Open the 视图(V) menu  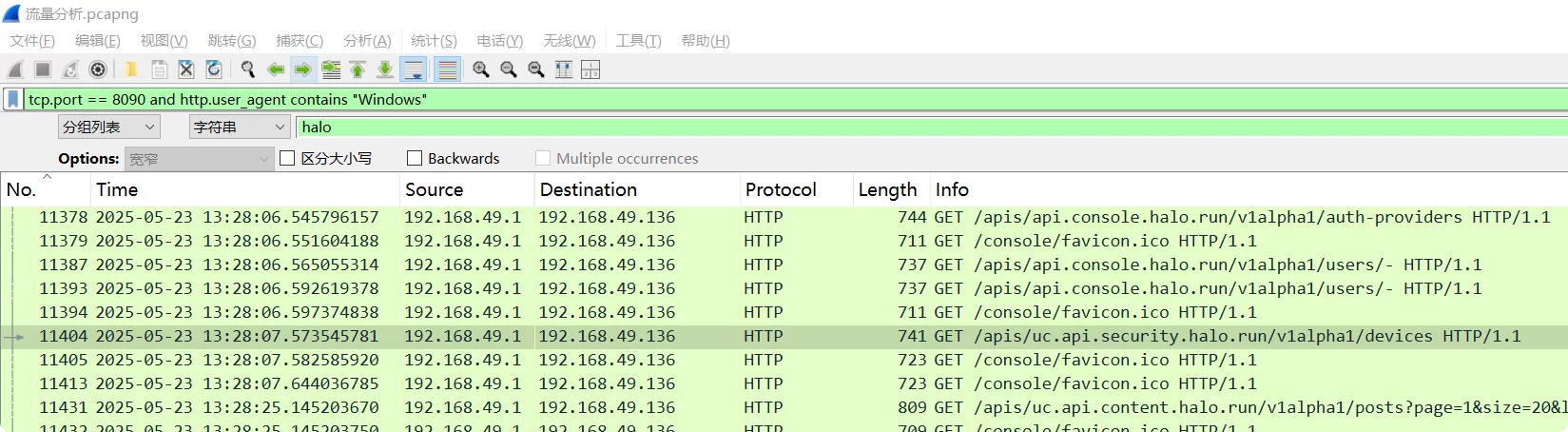[164, 41]
